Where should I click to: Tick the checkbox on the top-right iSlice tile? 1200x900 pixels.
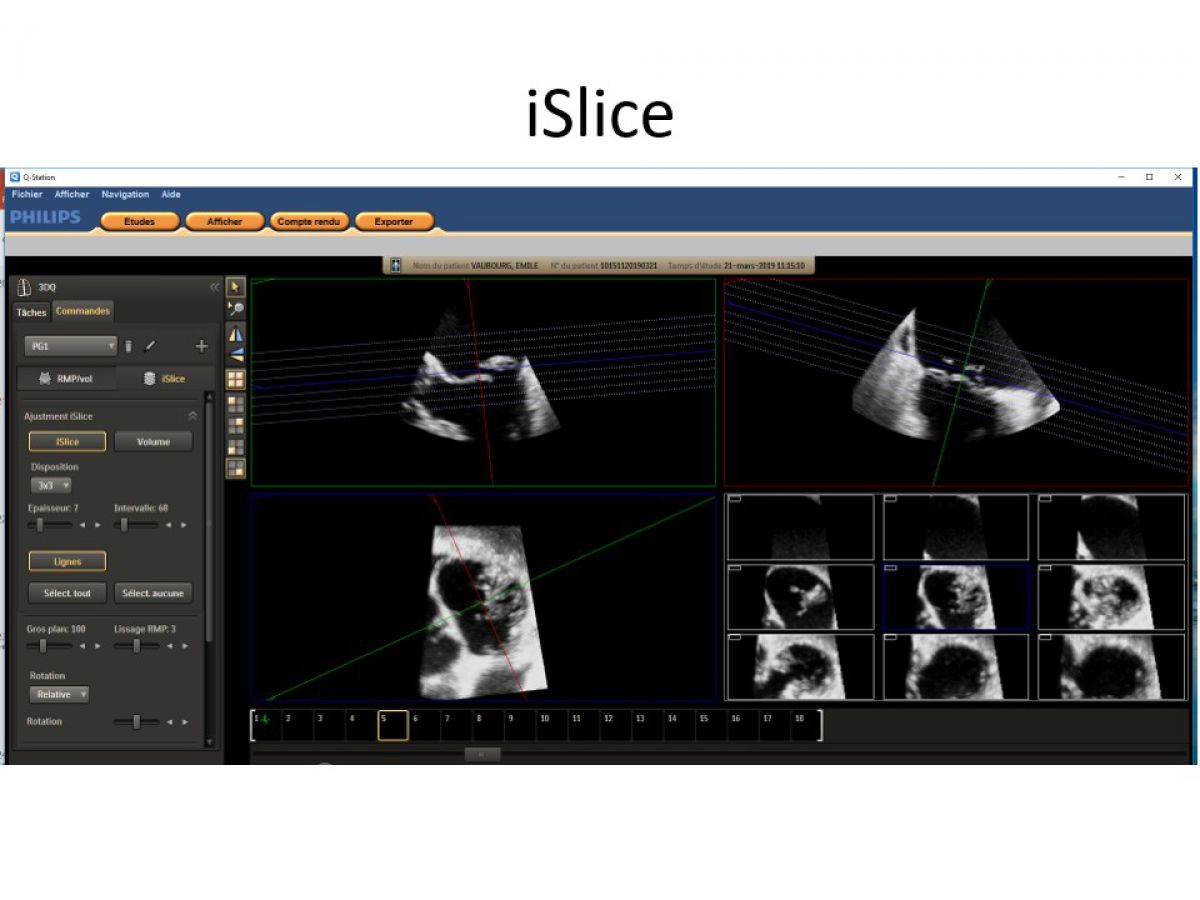coord(1045,499)
